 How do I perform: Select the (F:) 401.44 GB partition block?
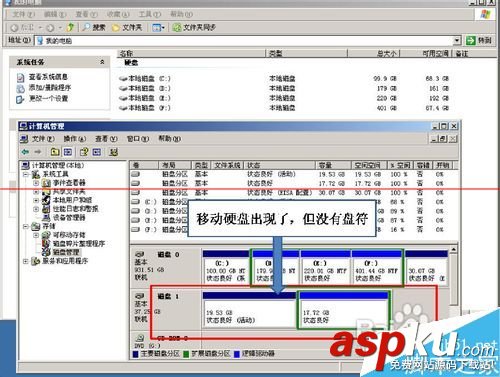pyautogui.click(x=377, y=268)
